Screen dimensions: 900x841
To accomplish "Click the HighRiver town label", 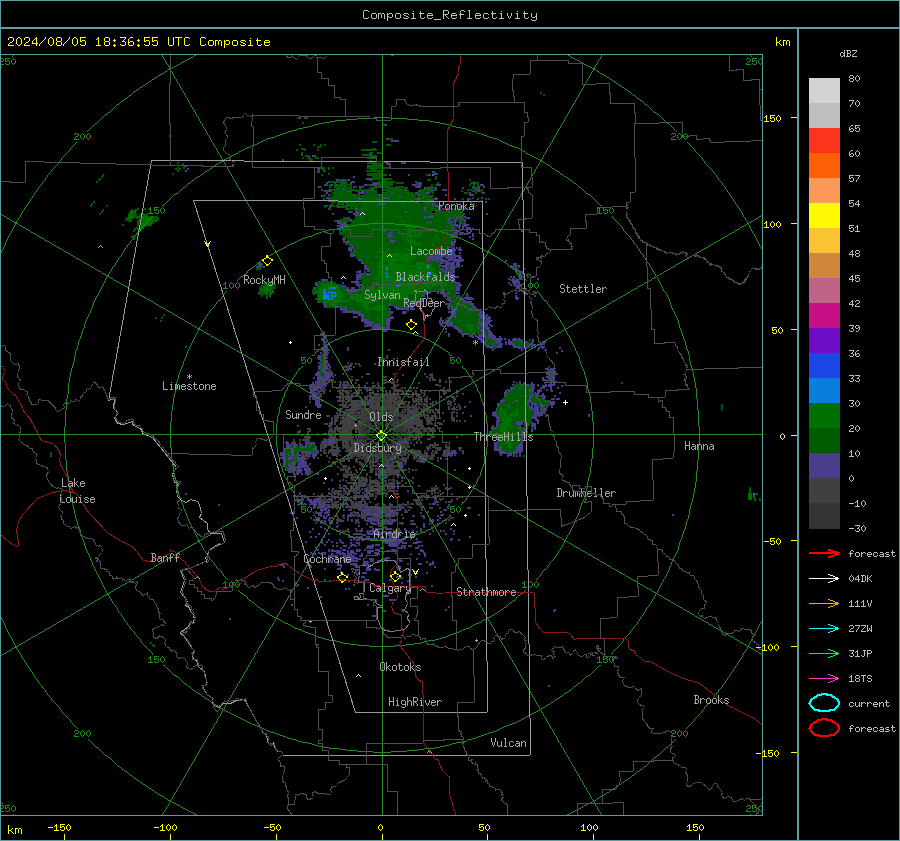I will 415,702.
